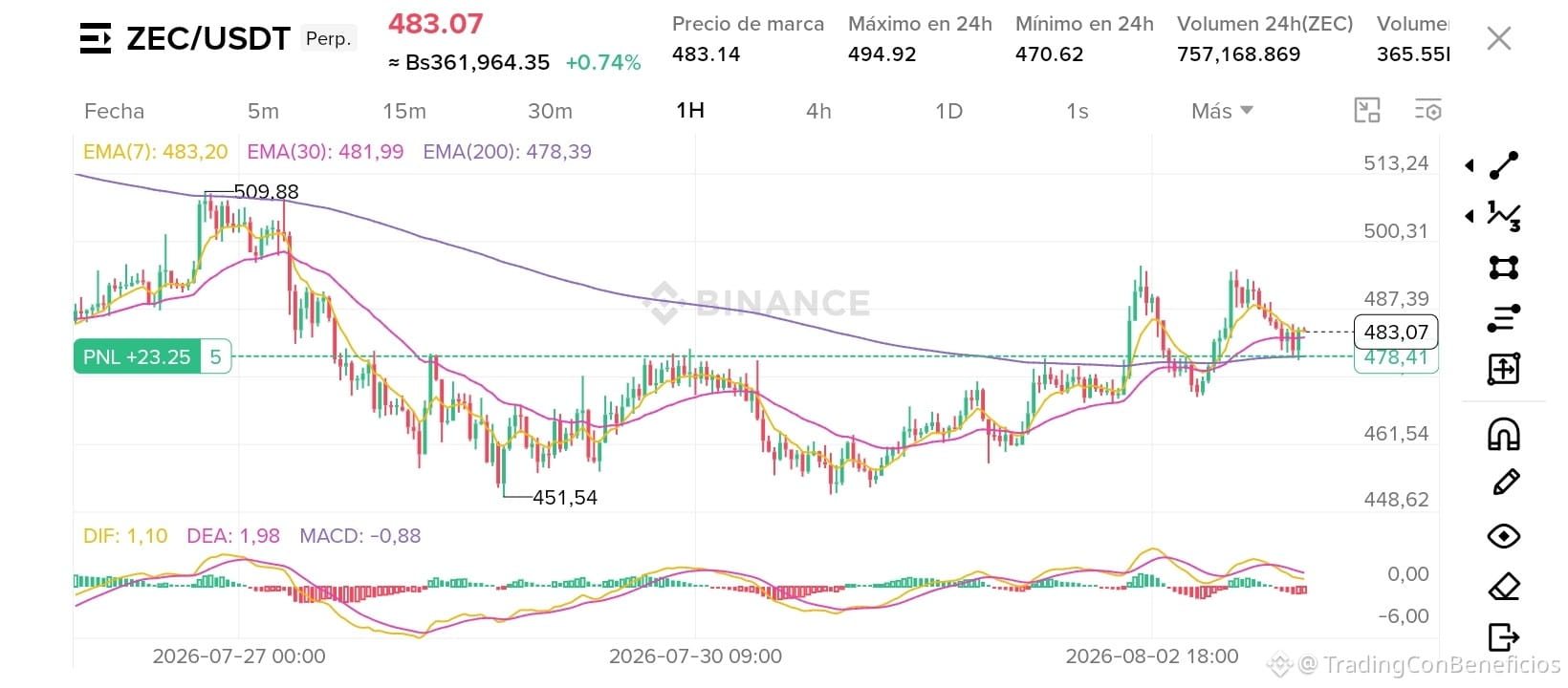Select the long position measurement tool
The height and width of the screenshot is (688, 1568).
click(1504, 369)
